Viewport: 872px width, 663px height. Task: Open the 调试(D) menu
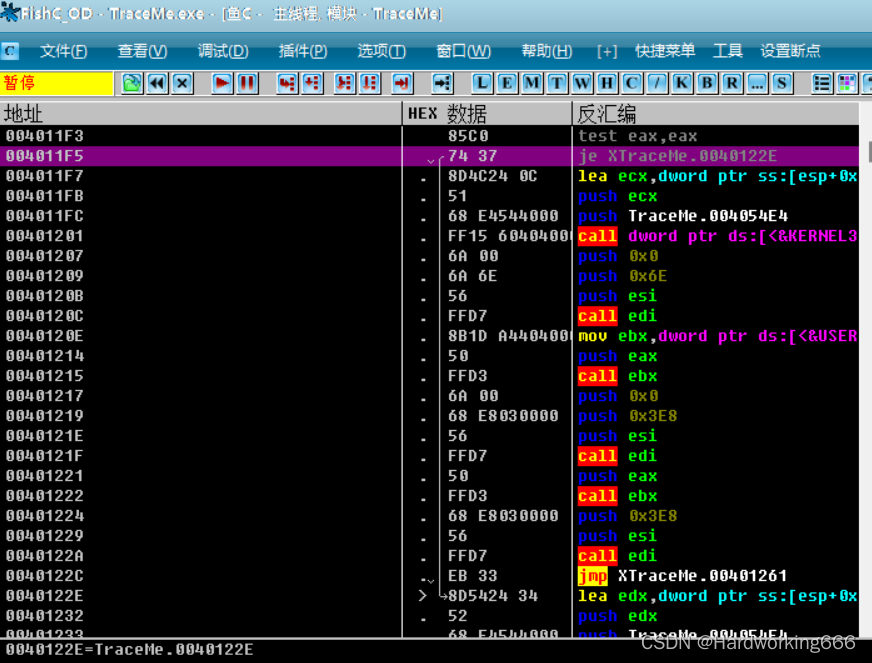tap(223, 51)
